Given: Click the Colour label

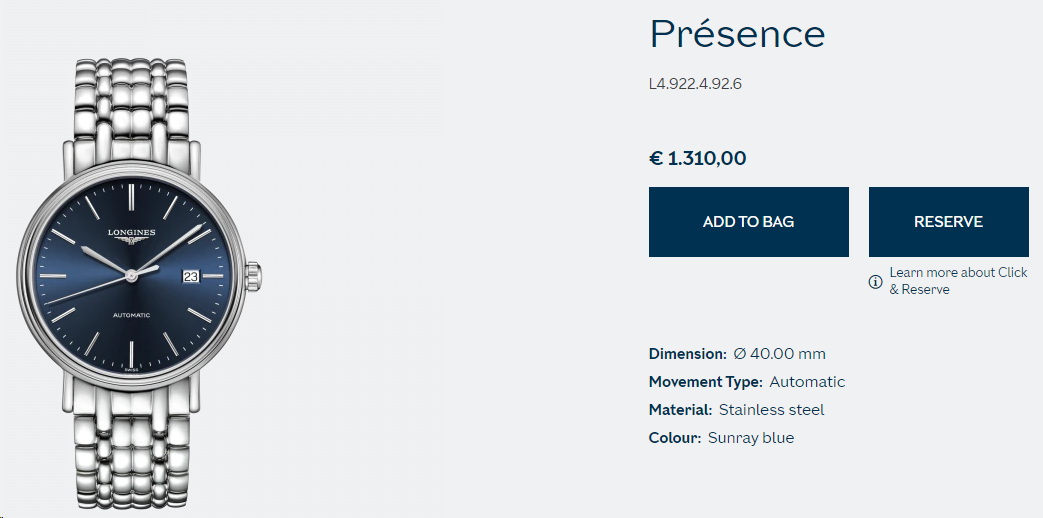Looking at the screenshot, I should (675, 438).
